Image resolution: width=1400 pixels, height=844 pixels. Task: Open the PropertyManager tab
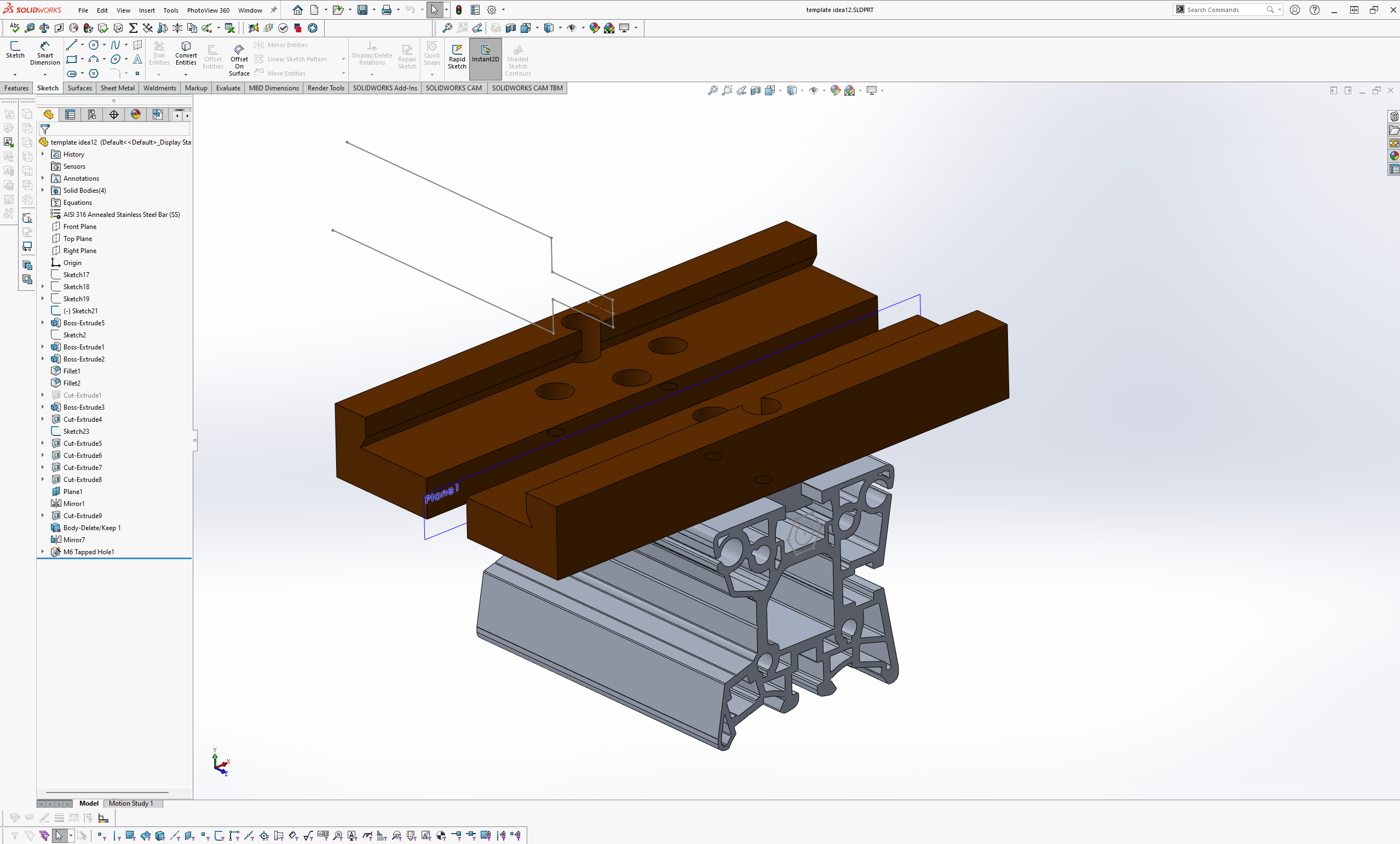pos(70,115)
